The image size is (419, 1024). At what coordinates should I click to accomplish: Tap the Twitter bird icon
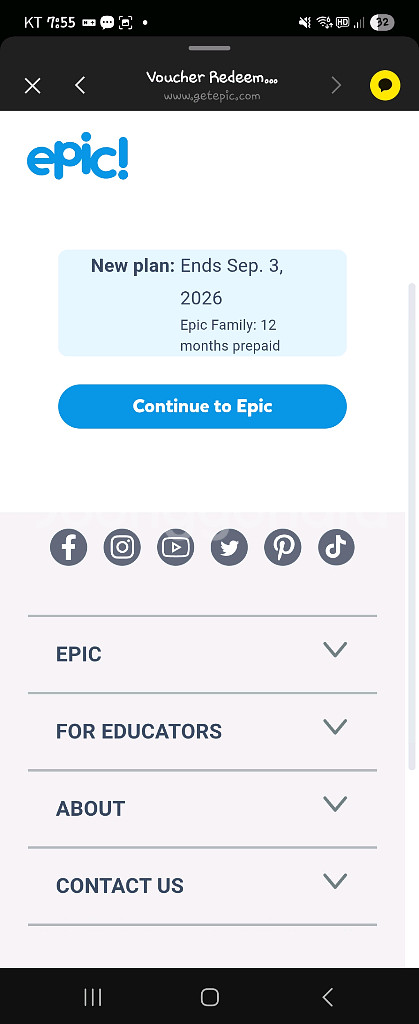(x=229, y=547)
